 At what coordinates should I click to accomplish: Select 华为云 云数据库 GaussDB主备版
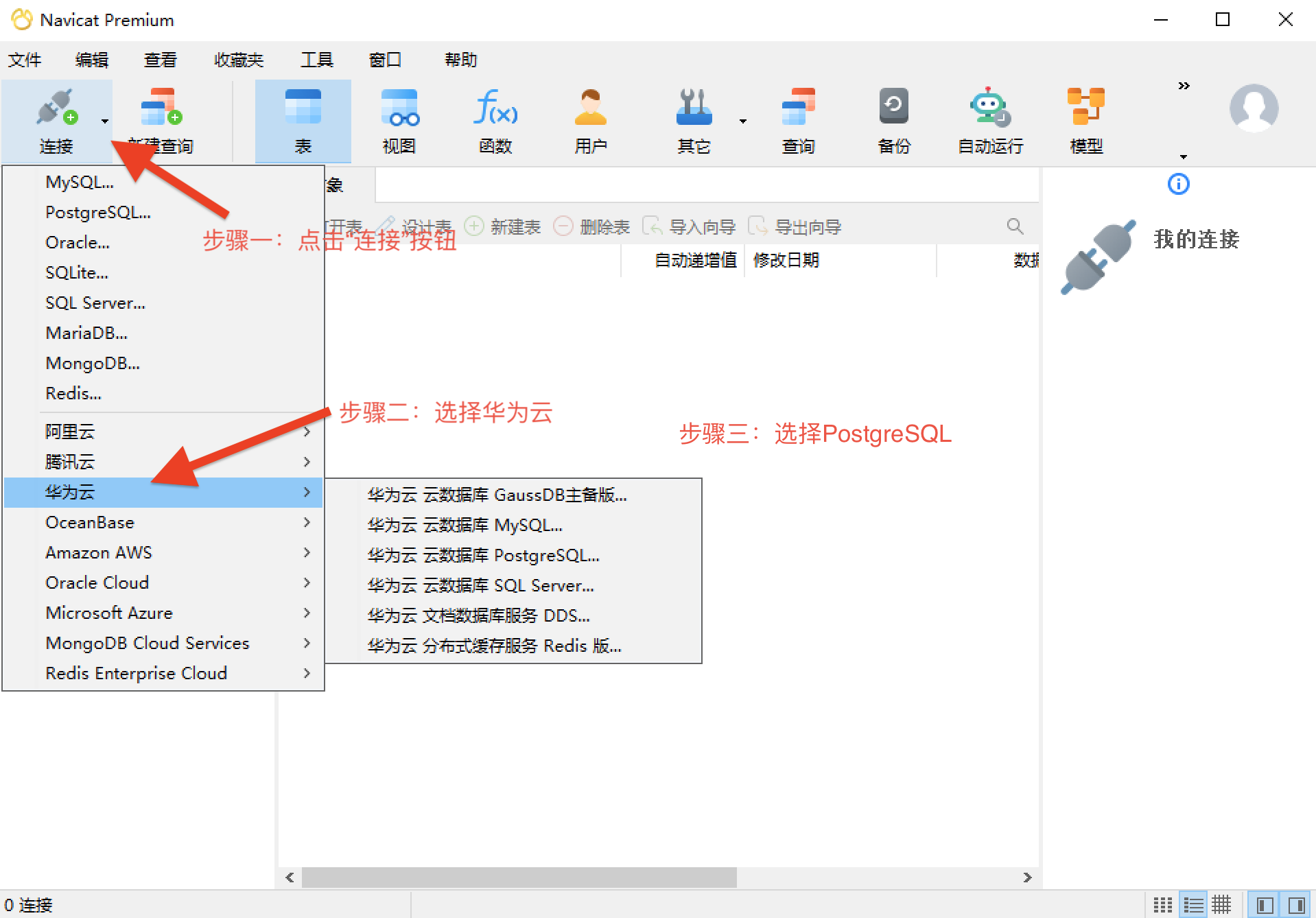coord(513,495)
